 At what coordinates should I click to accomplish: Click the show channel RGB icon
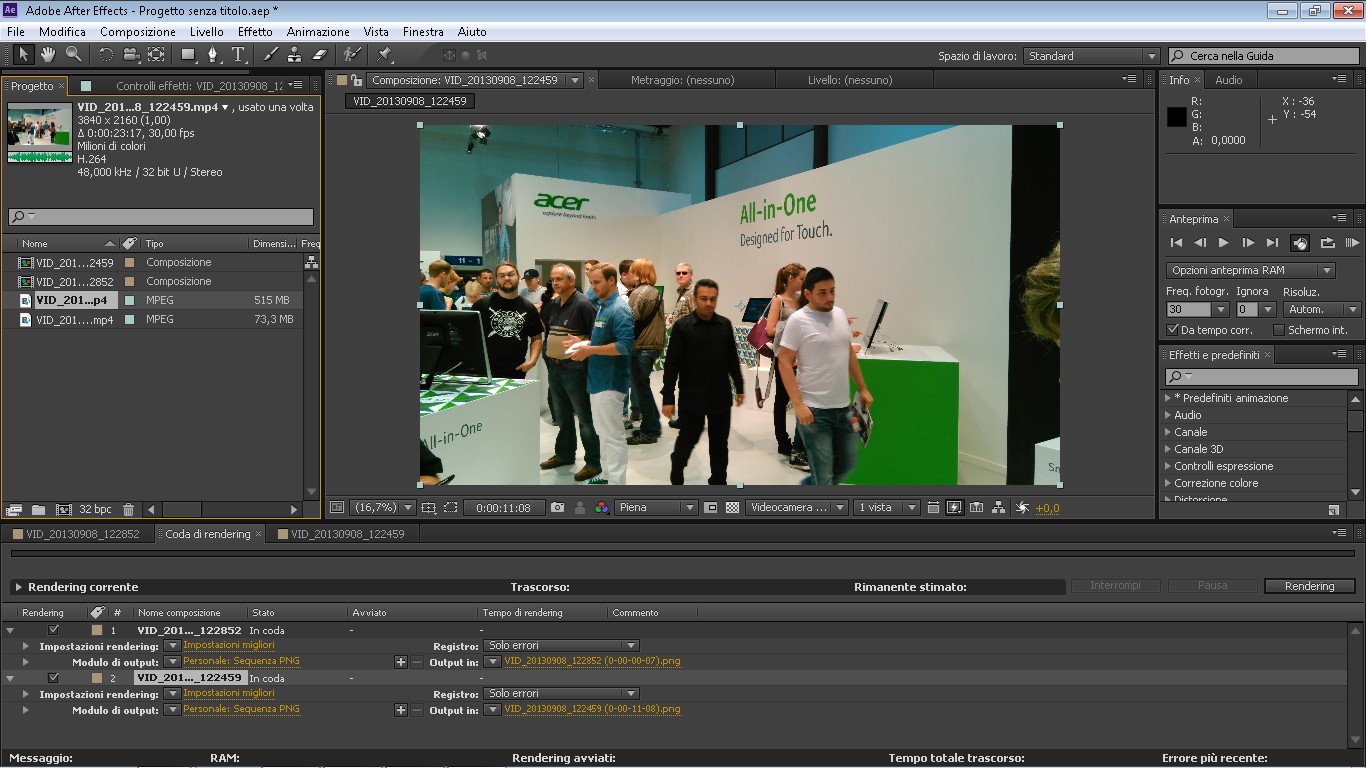[602, 508]
